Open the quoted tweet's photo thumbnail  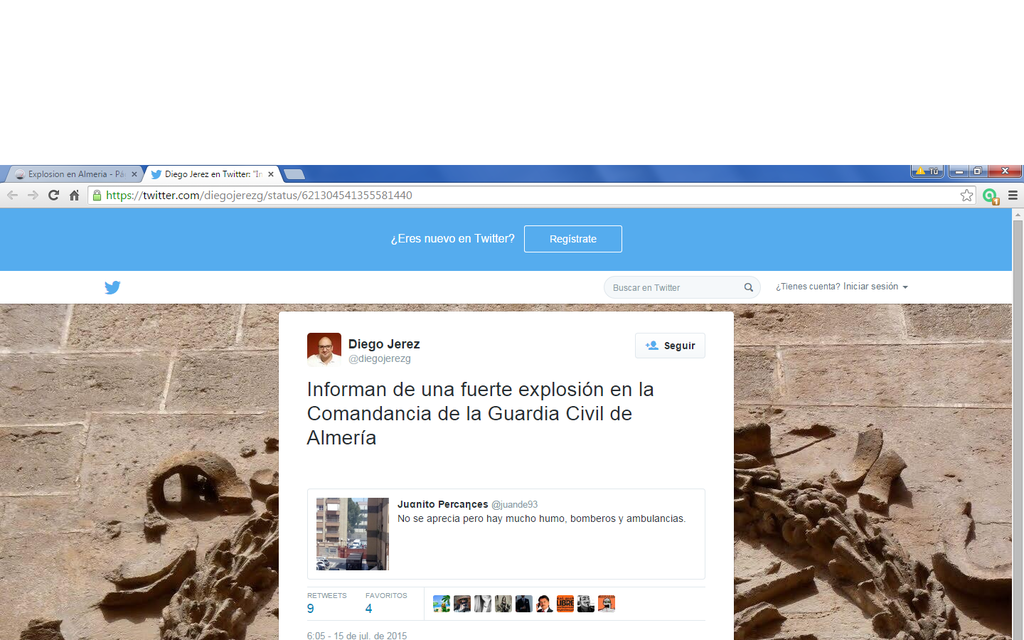pyautogui.click(x=353, y=534)
